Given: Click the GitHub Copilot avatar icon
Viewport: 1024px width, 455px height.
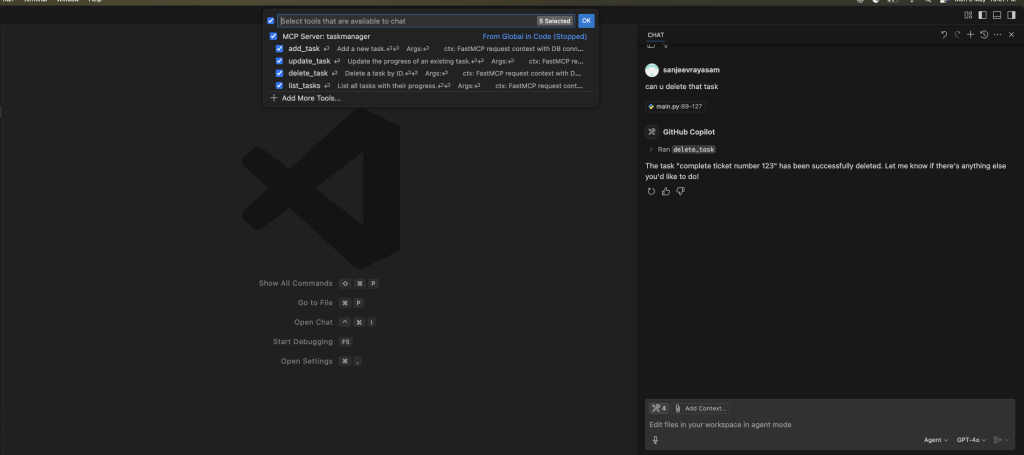Looking at the screenshot, I should pos(652,132).
